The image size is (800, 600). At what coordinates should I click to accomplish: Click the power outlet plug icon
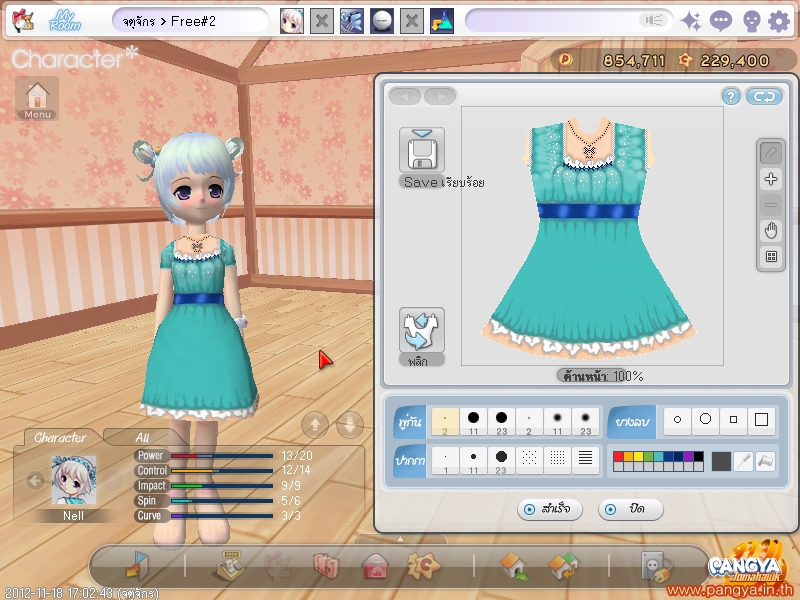656,566
